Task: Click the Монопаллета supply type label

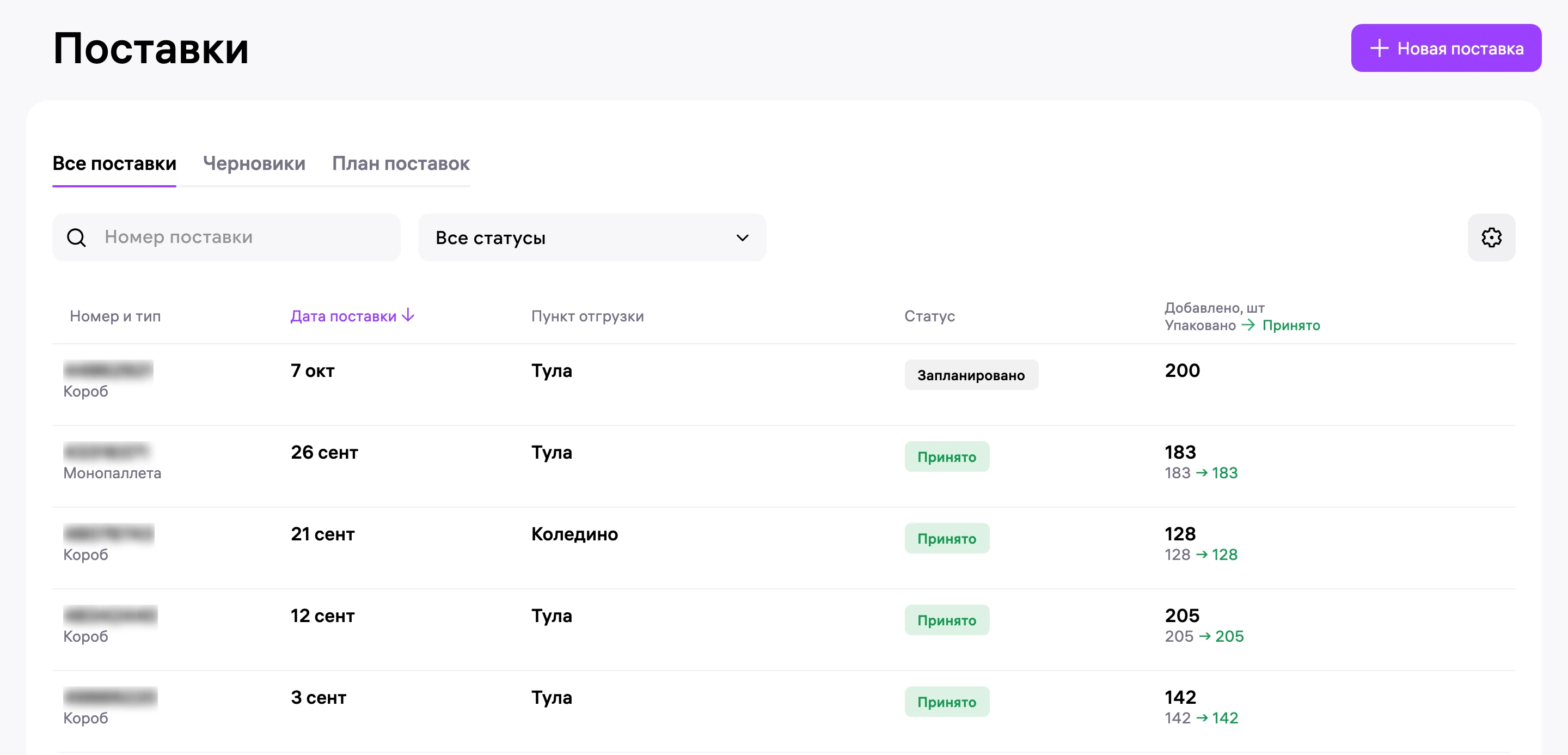Action: pyautogui.click(x=112, y=473)
